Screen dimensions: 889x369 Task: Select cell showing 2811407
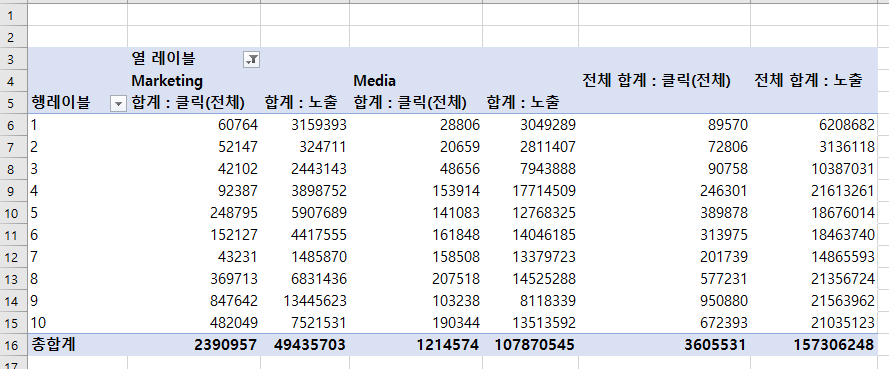[x=531, y=147]
